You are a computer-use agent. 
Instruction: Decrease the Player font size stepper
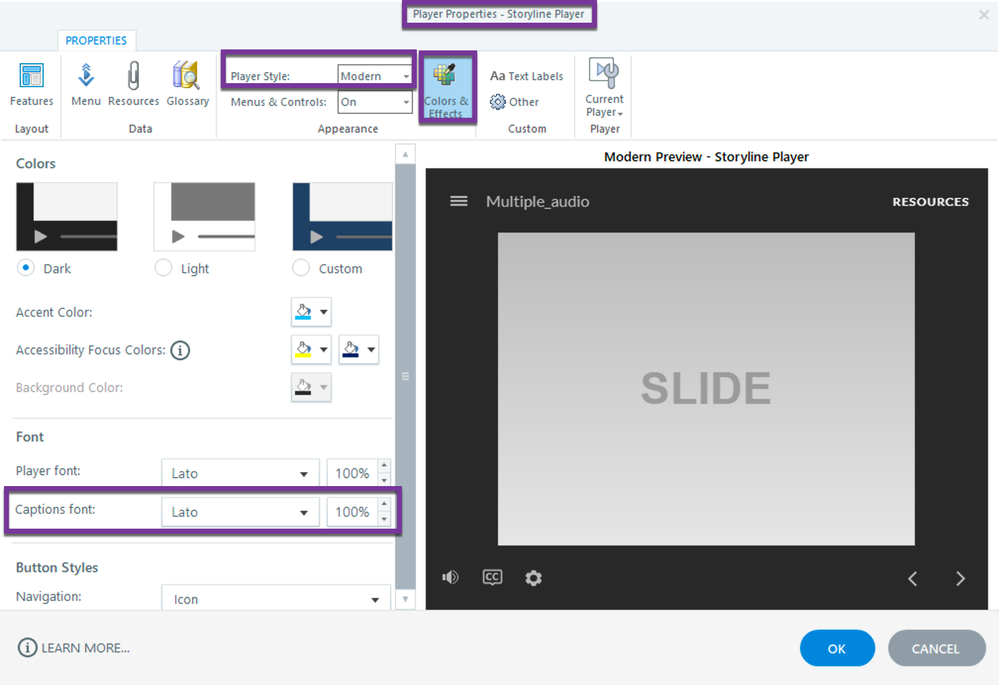pyautogui.click(x=384, y=480)
